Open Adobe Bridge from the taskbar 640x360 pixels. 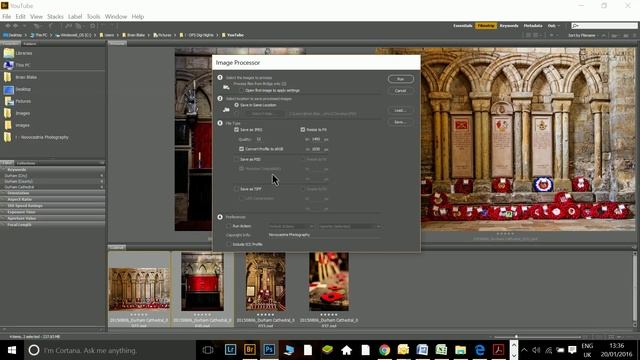(x=250, y=350)
